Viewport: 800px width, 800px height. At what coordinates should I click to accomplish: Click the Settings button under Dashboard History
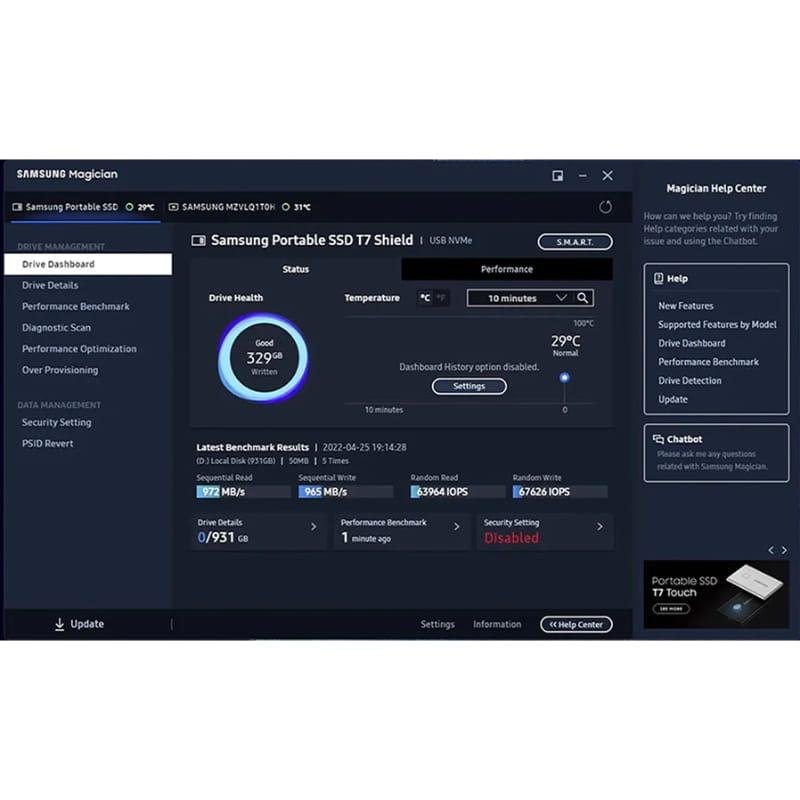[469, 386]
